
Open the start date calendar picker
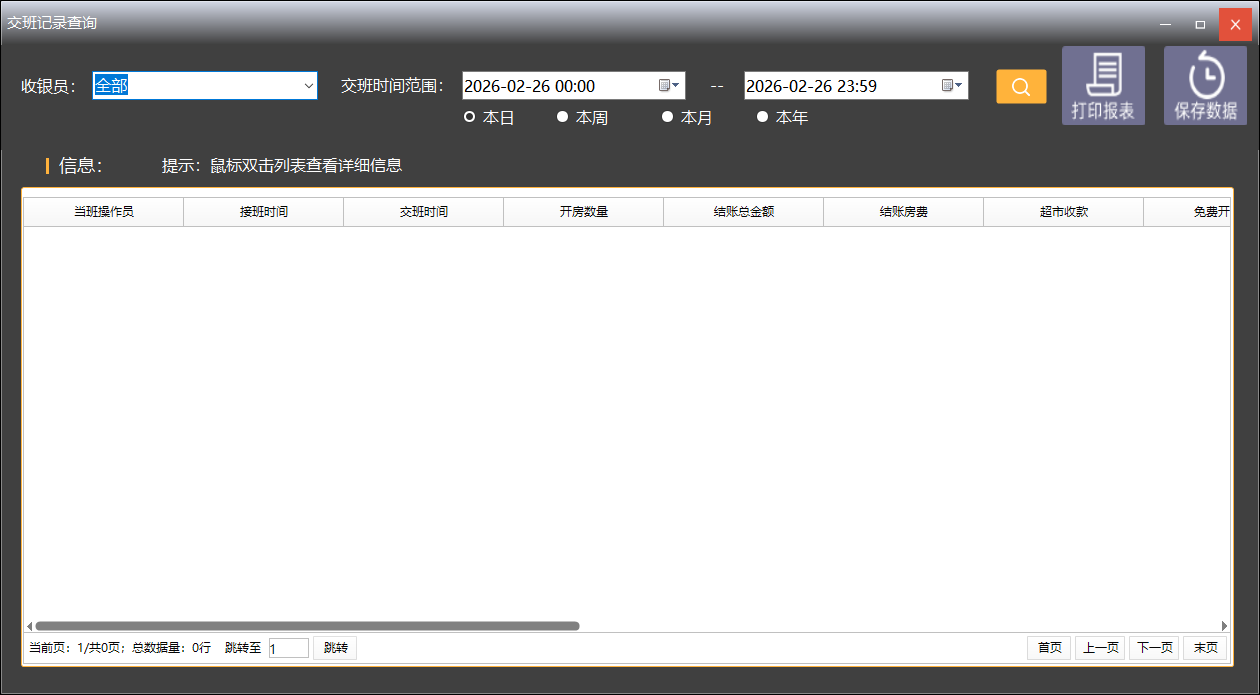pos(668,86)
